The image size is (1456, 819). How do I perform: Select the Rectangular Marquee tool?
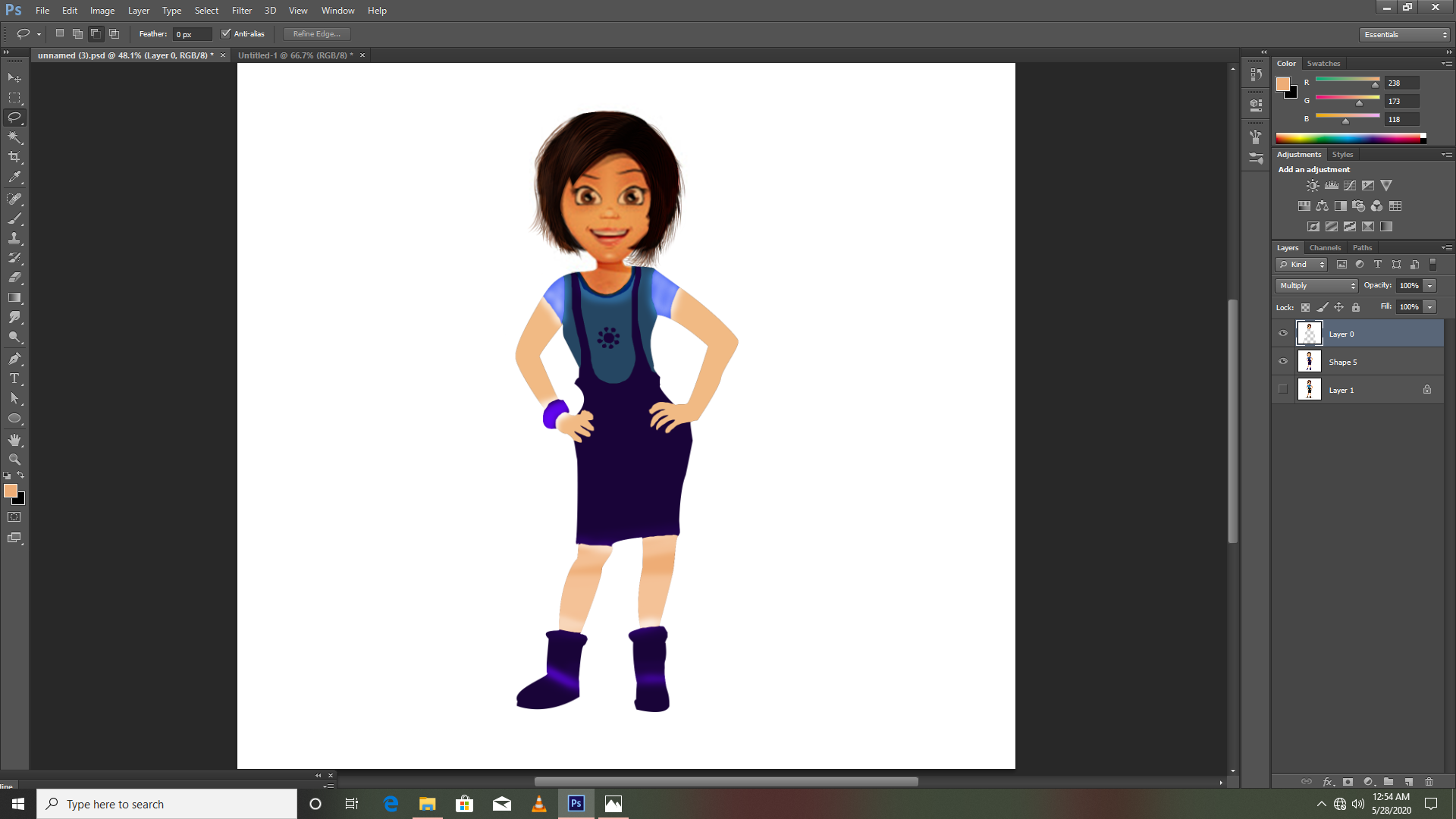14,98
